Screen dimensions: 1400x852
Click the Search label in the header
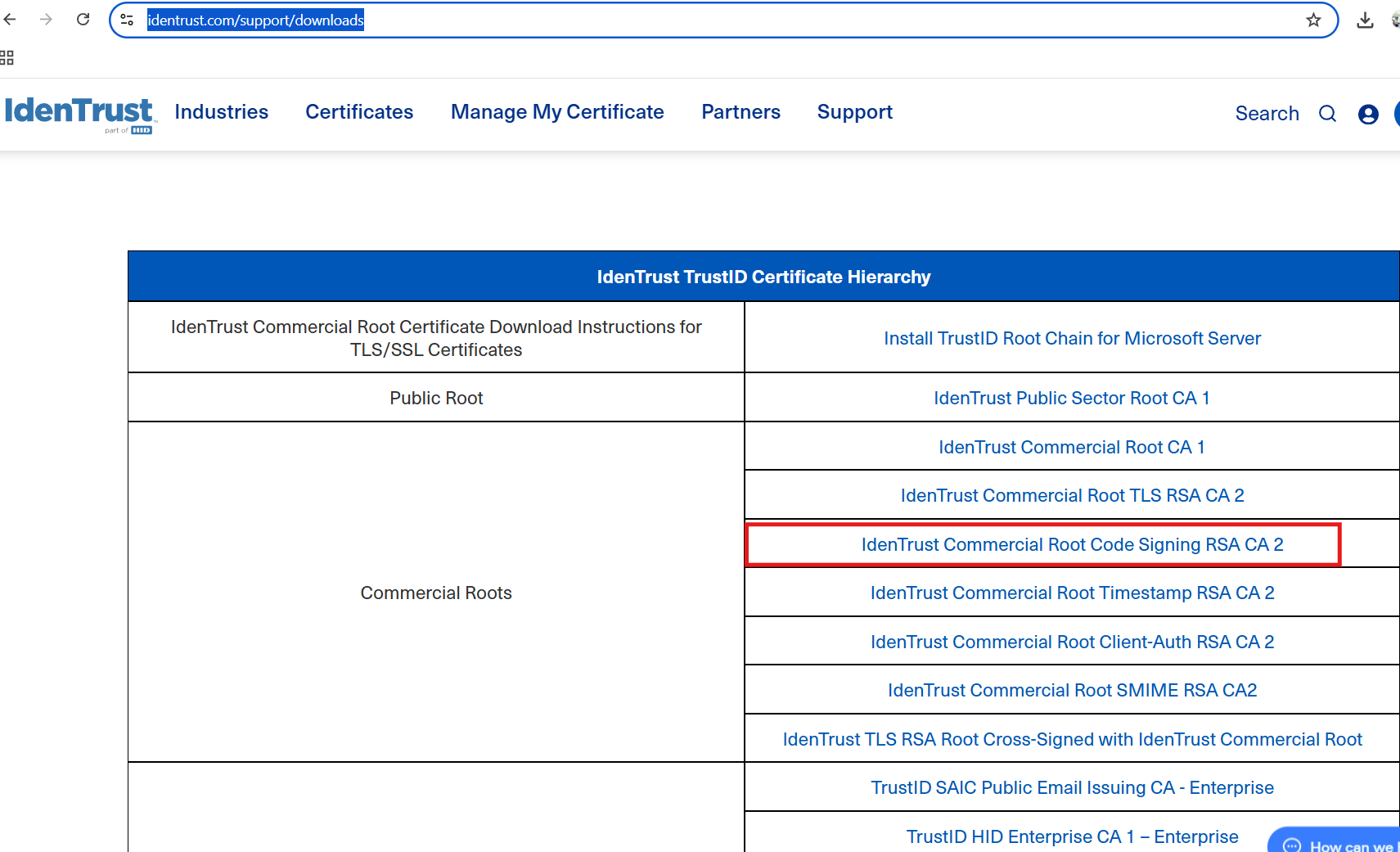pos(1267,114)
